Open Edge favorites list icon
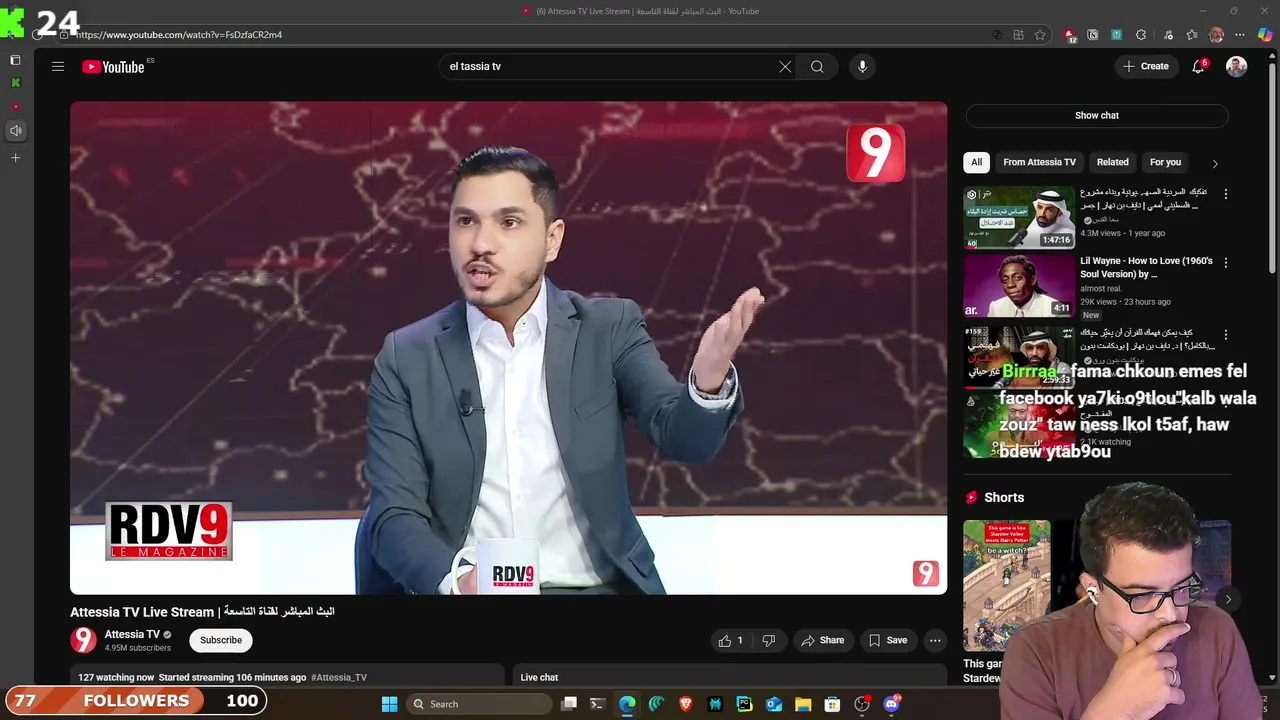This screenshot has height=720, width=1280. pos(1191,35)
